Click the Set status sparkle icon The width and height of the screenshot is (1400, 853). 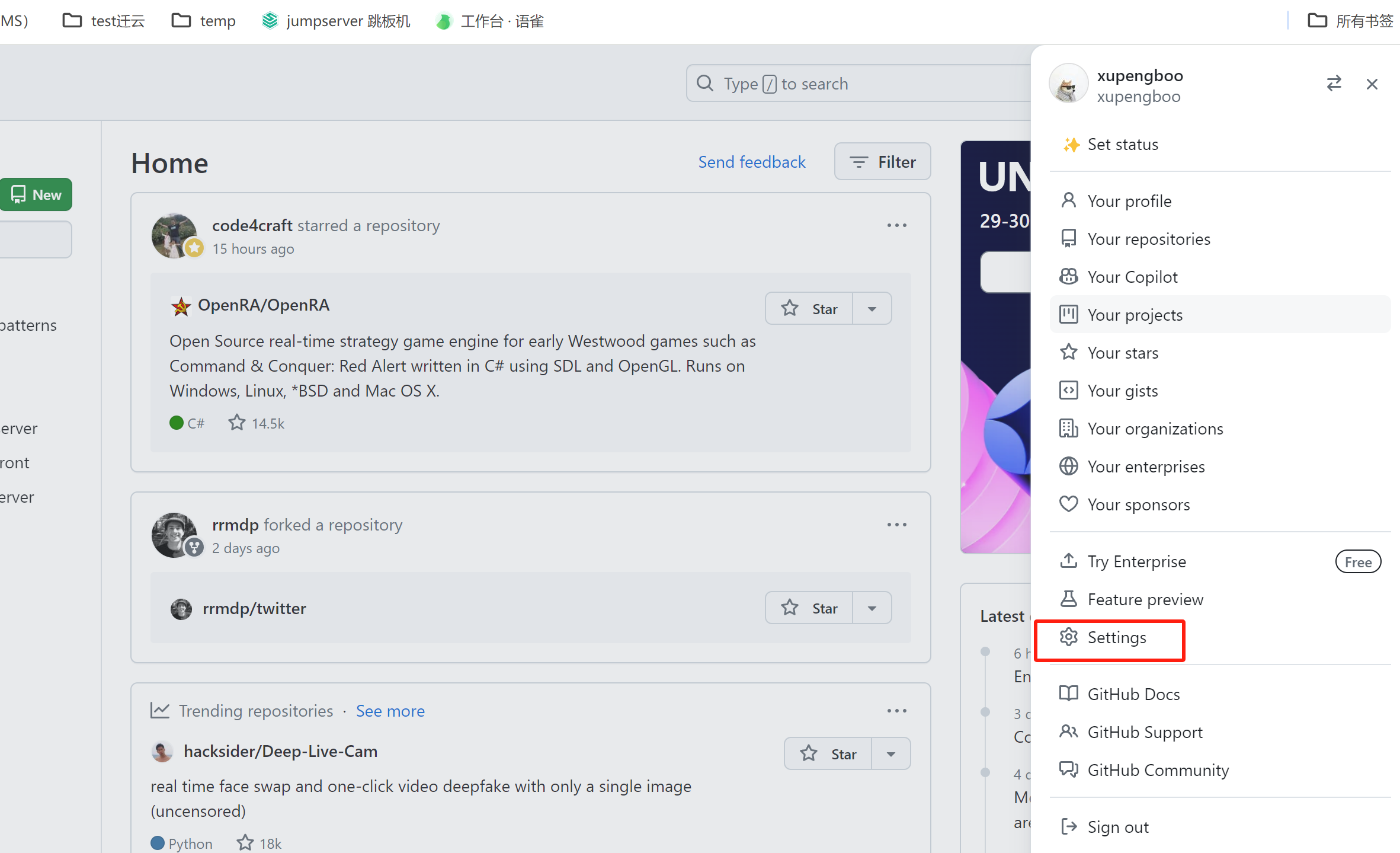1071,145
